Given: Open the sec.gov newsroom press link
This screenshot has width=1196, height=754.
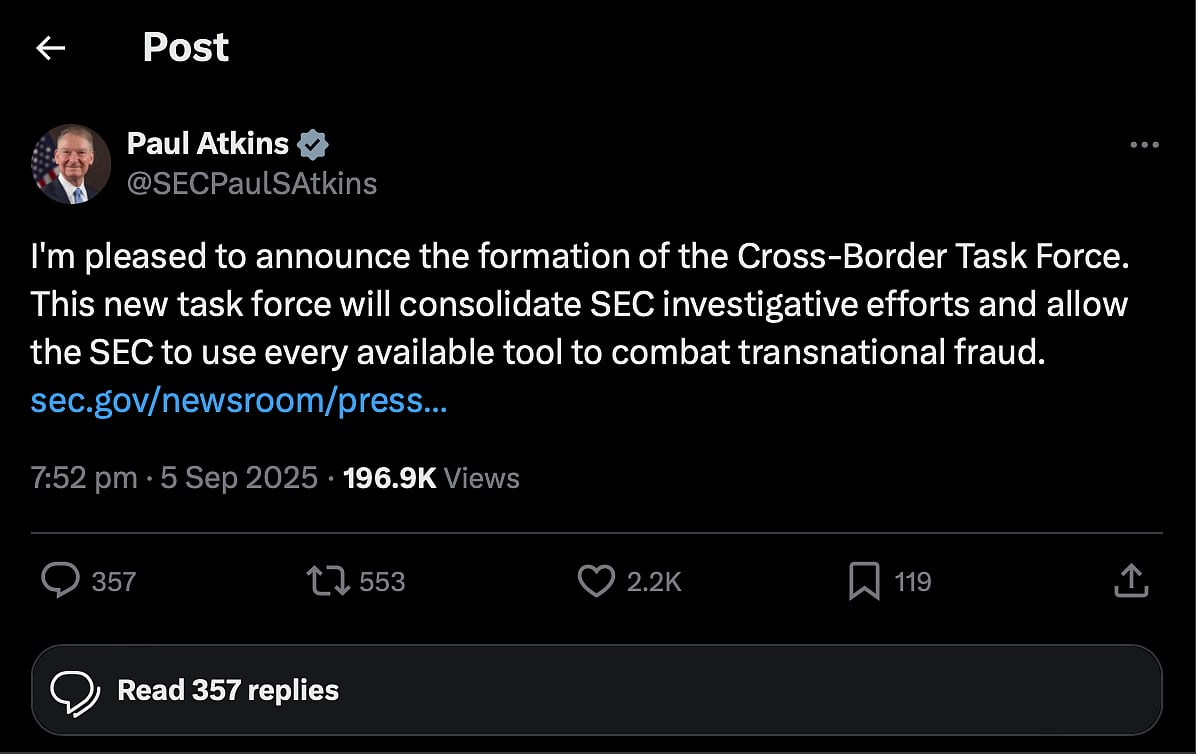Looking at the screenshot, I should pyautogui.click(x=239, y=400).
